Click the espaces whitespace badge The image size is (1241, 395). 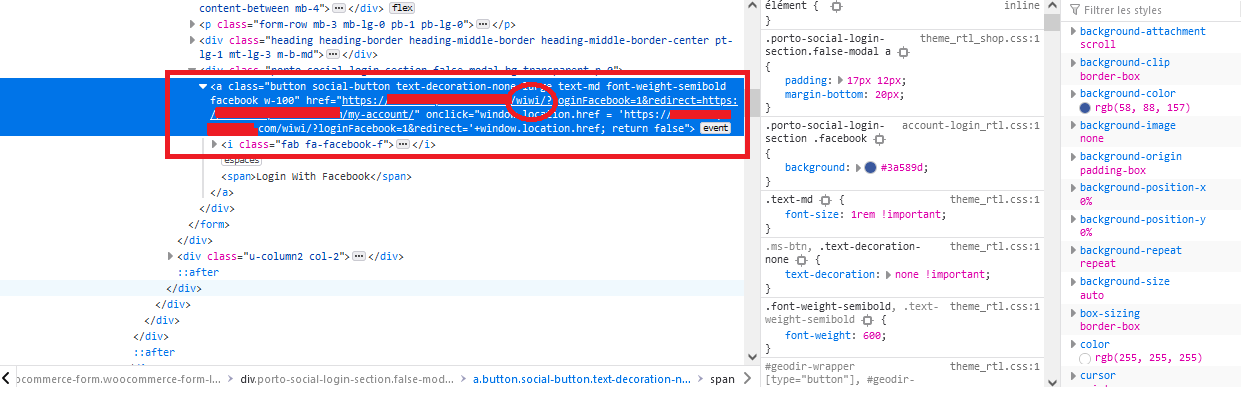point(241,160)
